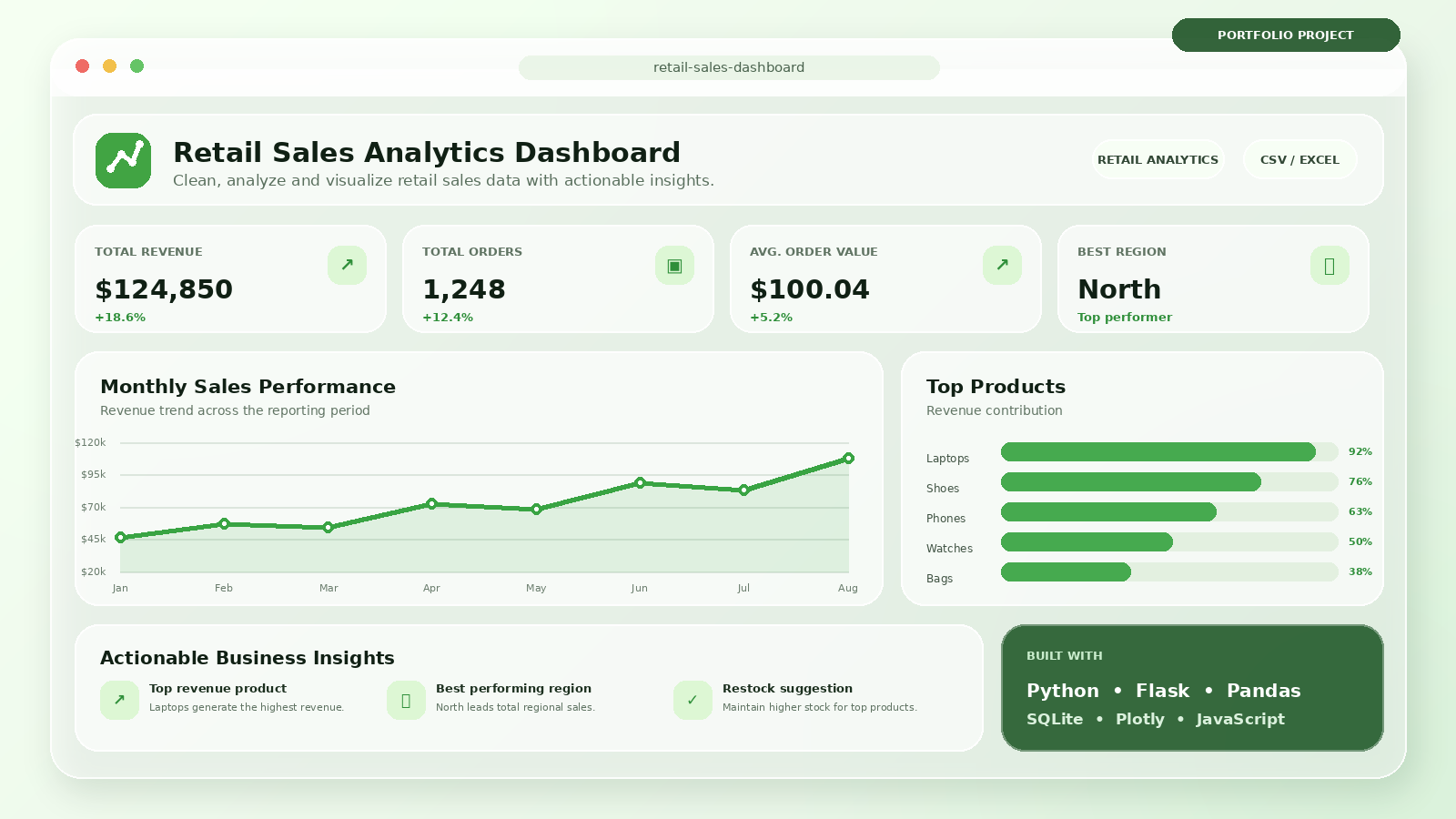Click the red close window dot

(x=83, y=66)
